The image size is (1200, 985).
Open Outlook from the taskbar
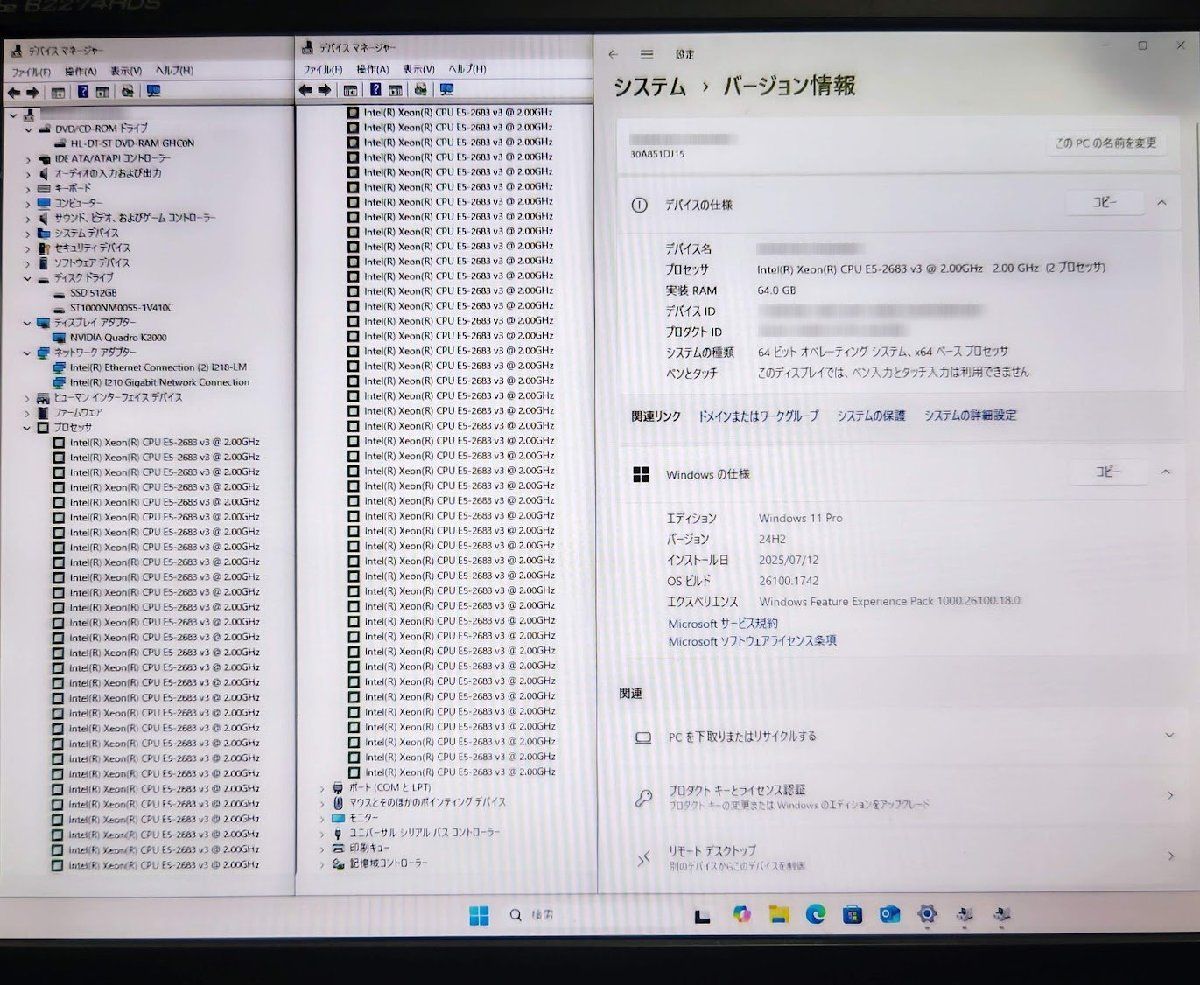coord(889,914)
